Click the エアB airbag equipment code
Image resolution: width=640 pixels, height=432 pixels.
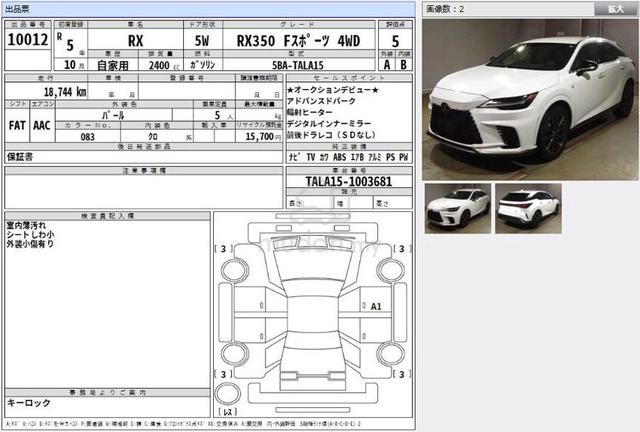coord(357,157)
